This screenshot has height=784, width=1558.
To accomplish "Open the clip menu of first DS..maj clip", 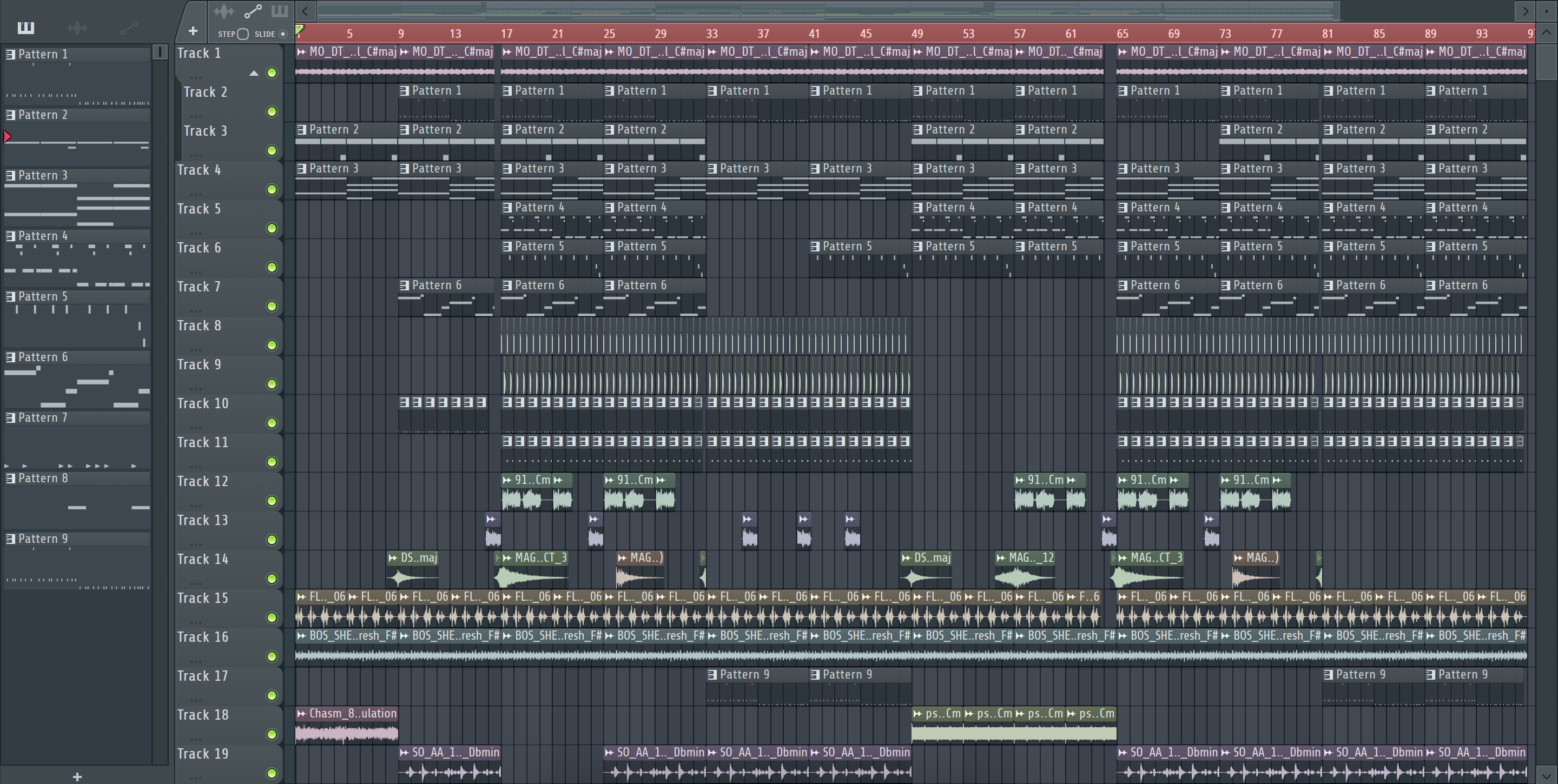I will coord(393,558).
